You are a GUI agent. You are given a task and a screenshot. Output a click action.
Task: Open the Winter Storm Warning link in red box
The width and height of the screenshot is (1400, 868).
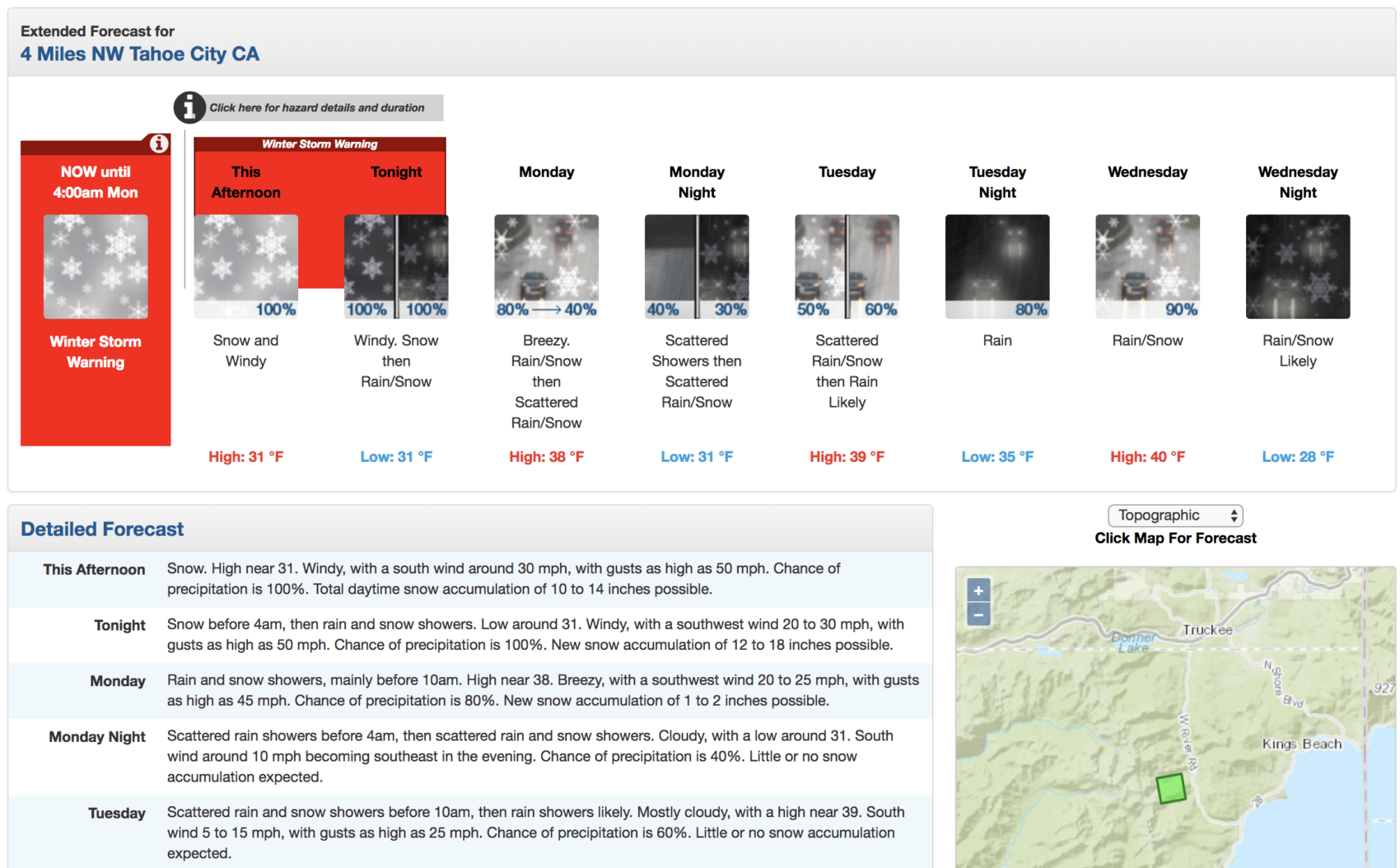pos(96,352)
